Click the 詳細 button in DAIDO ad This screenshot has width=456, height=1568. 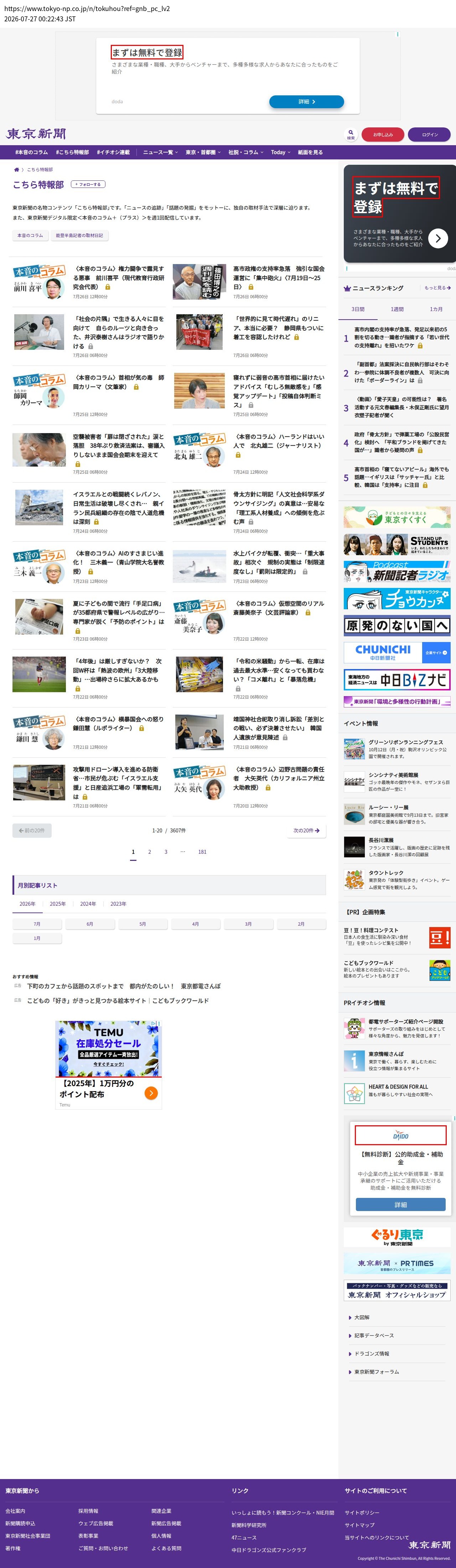[x=400, y=1205]
